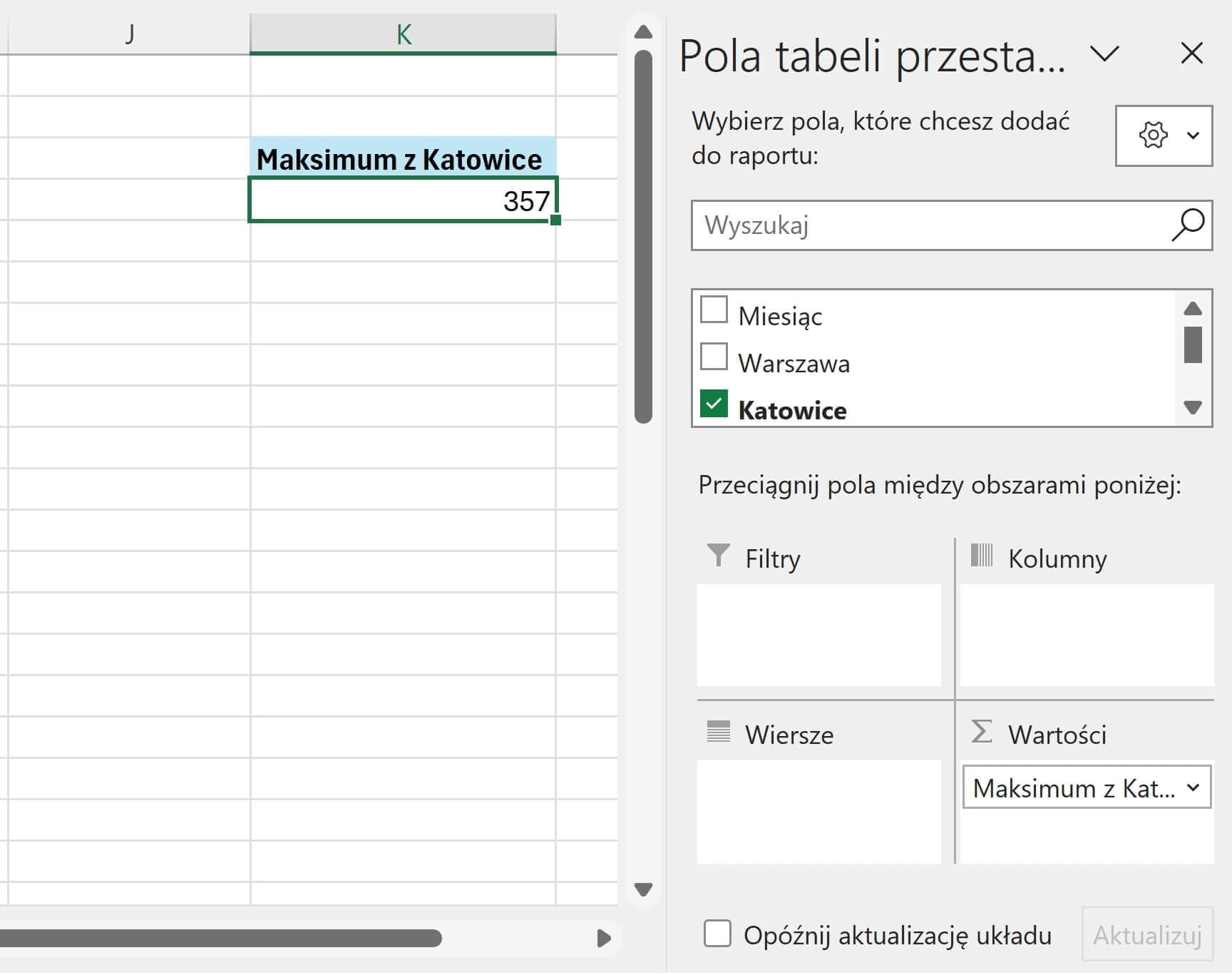The width and height of the screenshot is (1232, 975).
Task: Click the Wiersze rows icon
Action: (718, 732)
